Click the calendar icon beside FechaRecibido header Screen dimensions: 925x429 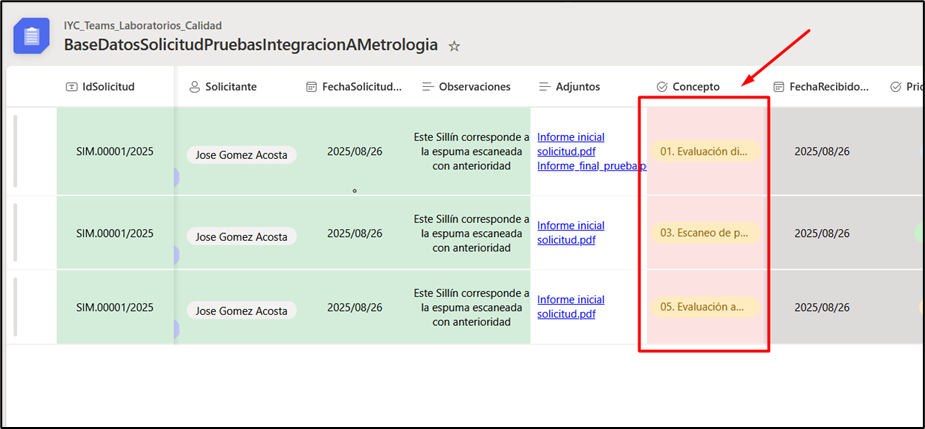pos(779,87)
